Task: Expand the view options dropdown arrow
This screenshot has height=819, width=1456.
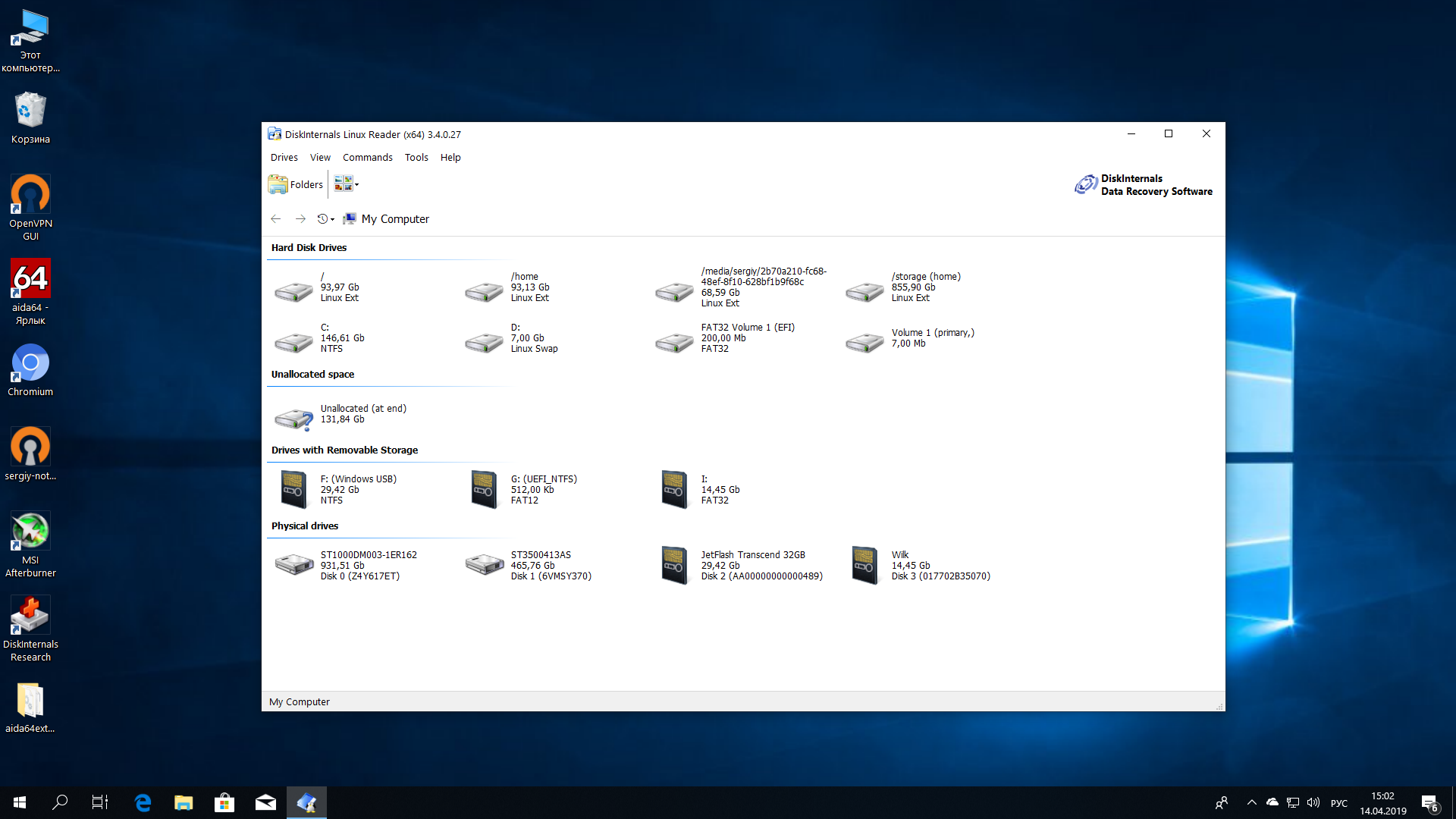Action: (356, 185)
